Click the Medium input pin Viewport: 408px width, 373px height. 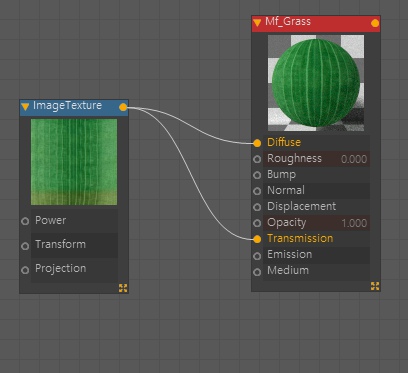(x=257, y=272)
